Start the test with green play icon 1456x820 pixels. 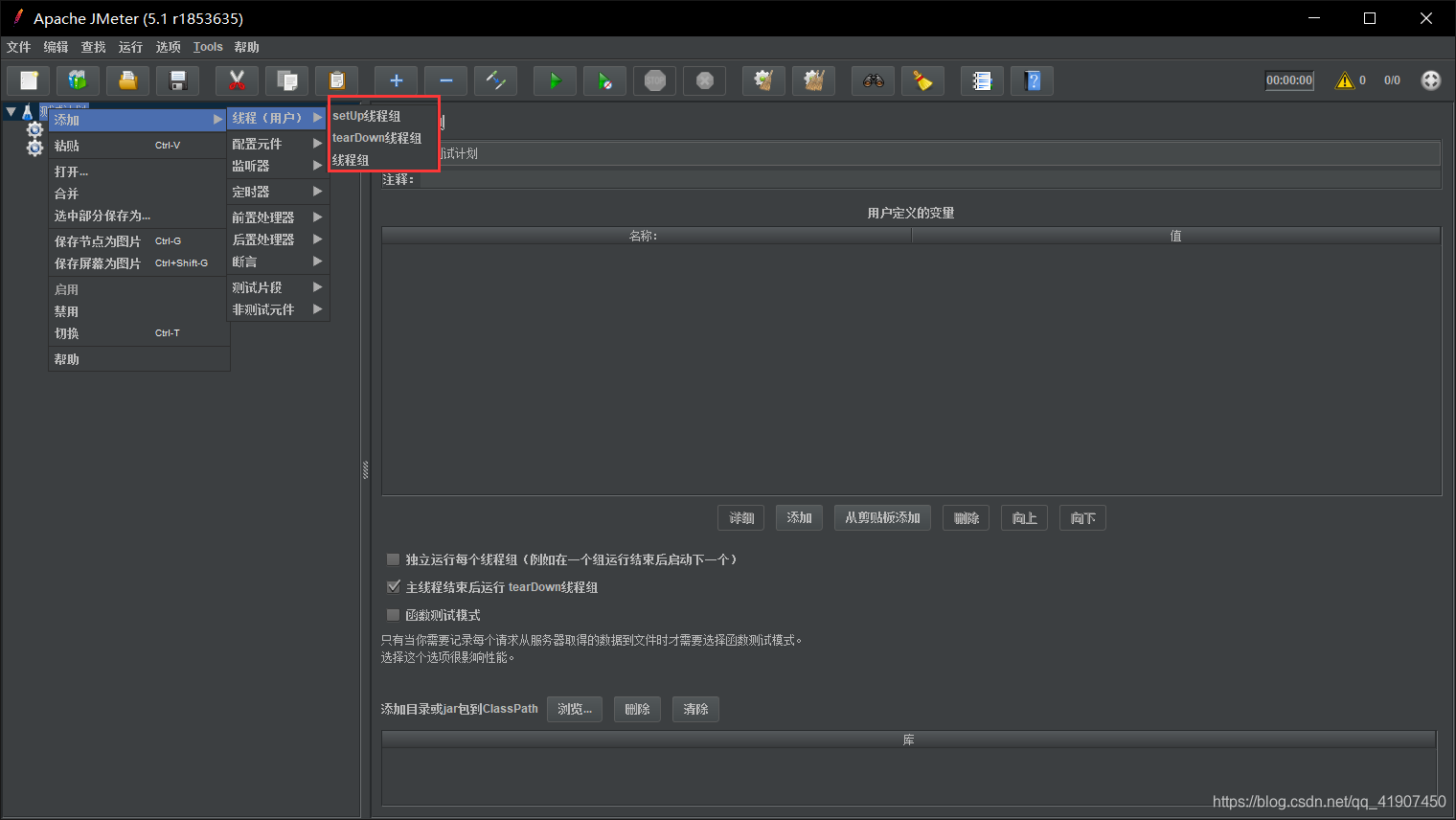tap(556, 80)
